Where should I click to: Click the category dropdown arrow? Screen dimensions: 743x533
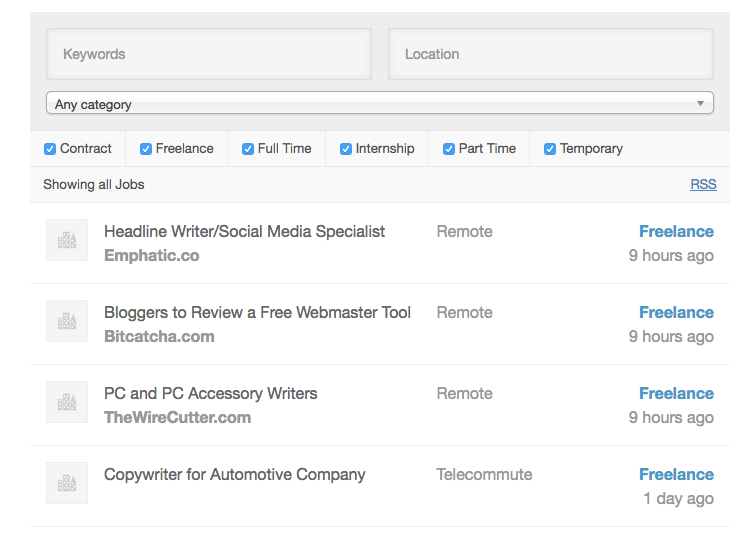700,103
